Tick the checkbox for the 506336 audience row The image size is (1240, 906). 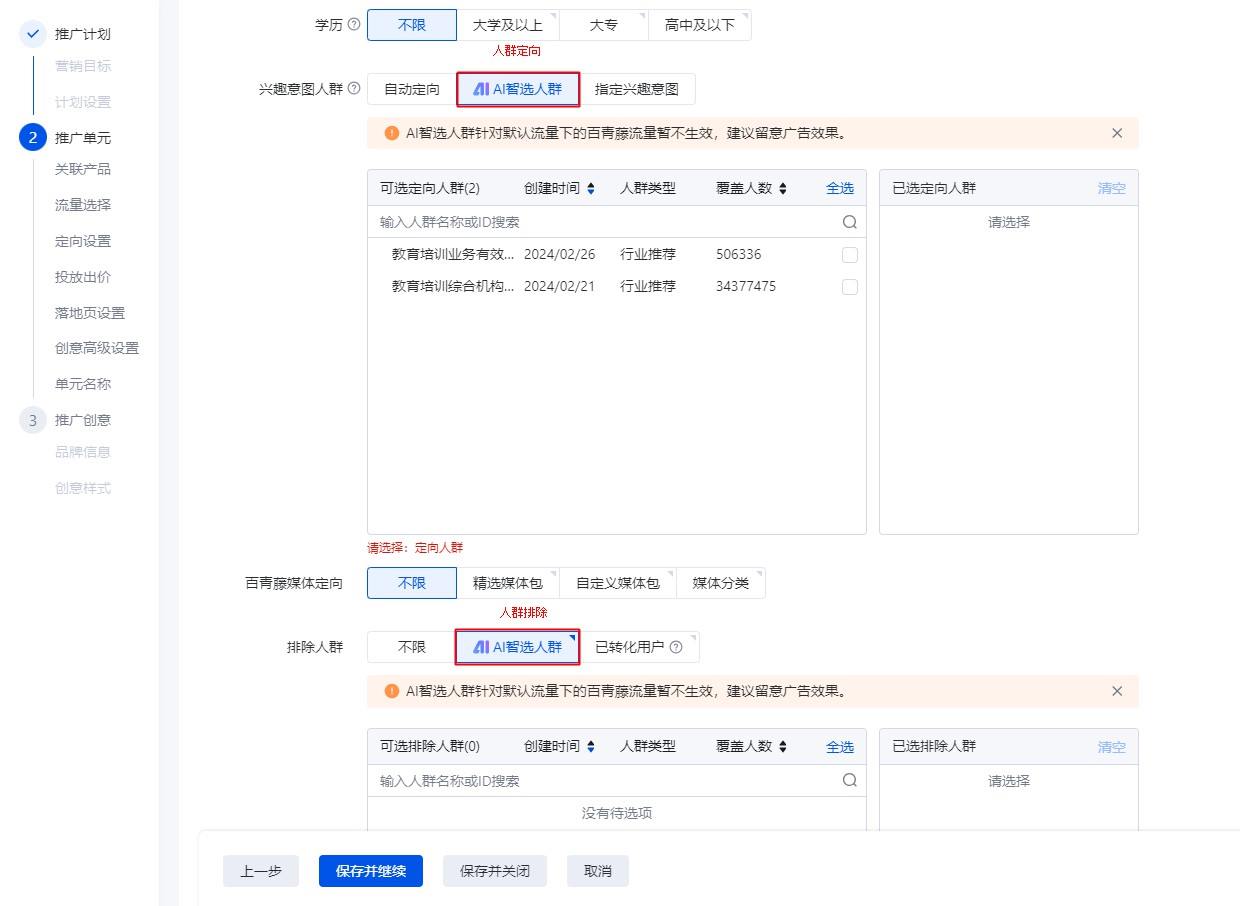click(x=850, y=255)
